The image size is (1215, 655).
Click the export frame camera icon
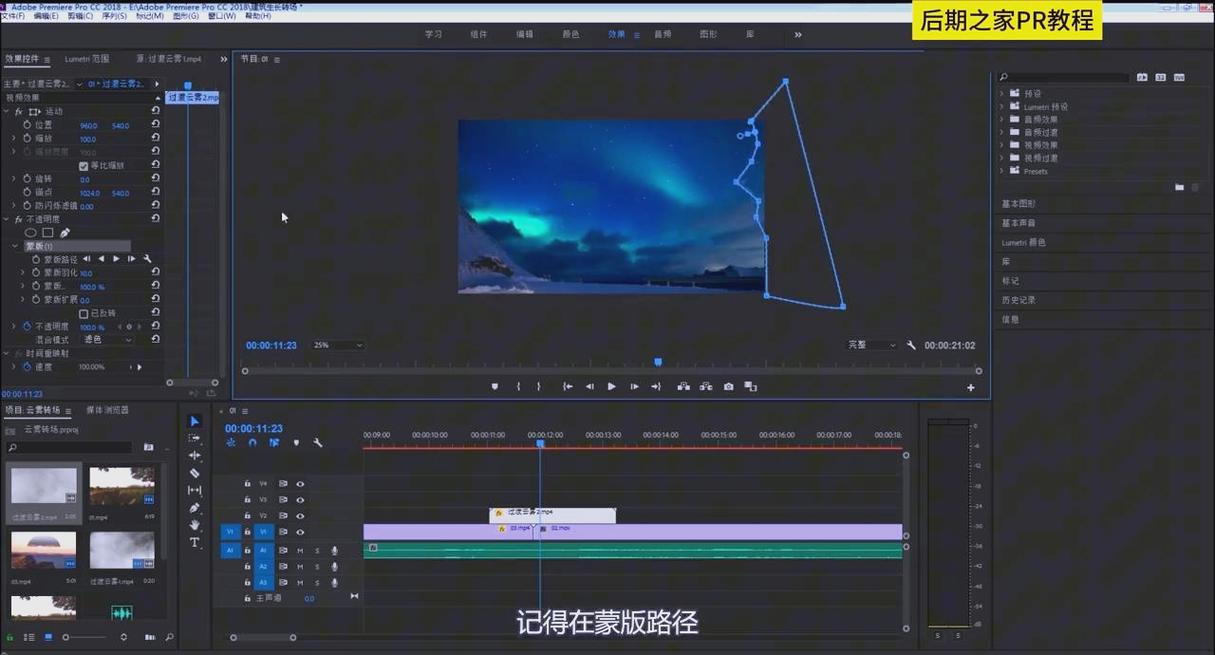click(728, 386)
